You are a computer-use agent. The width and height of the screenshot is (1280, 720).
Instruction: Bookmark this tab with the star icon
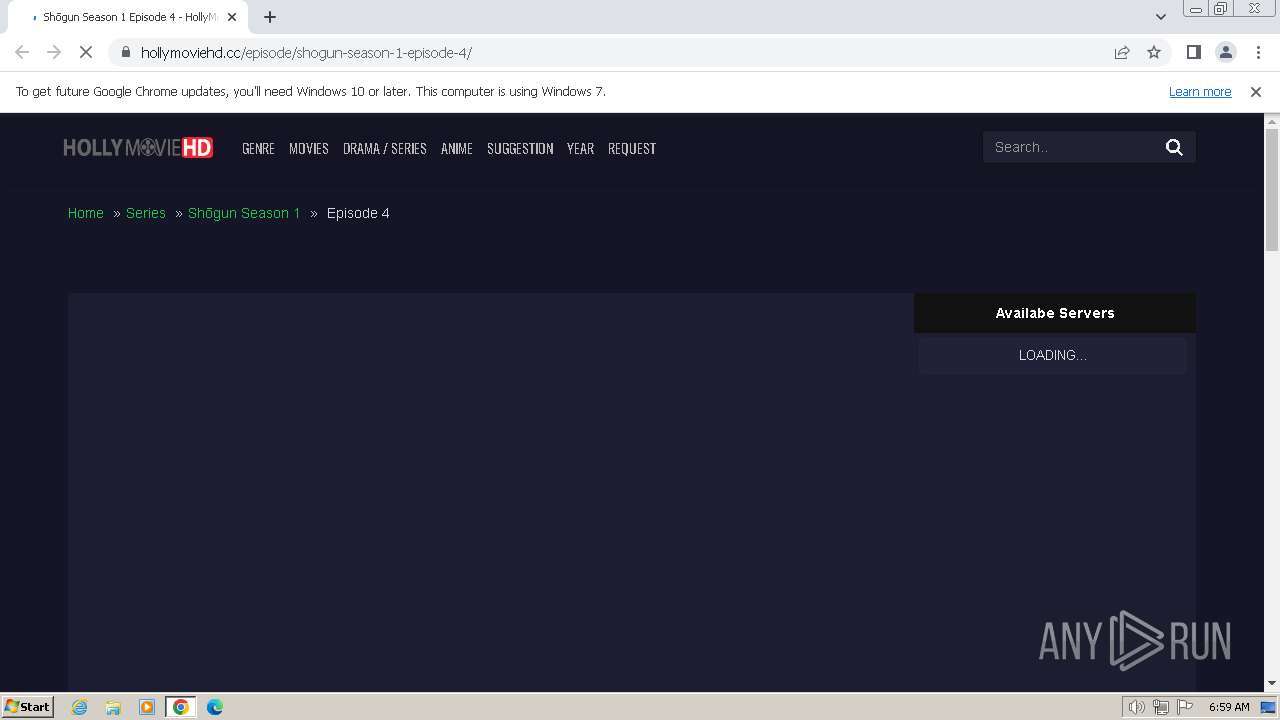click(1154, 52)
